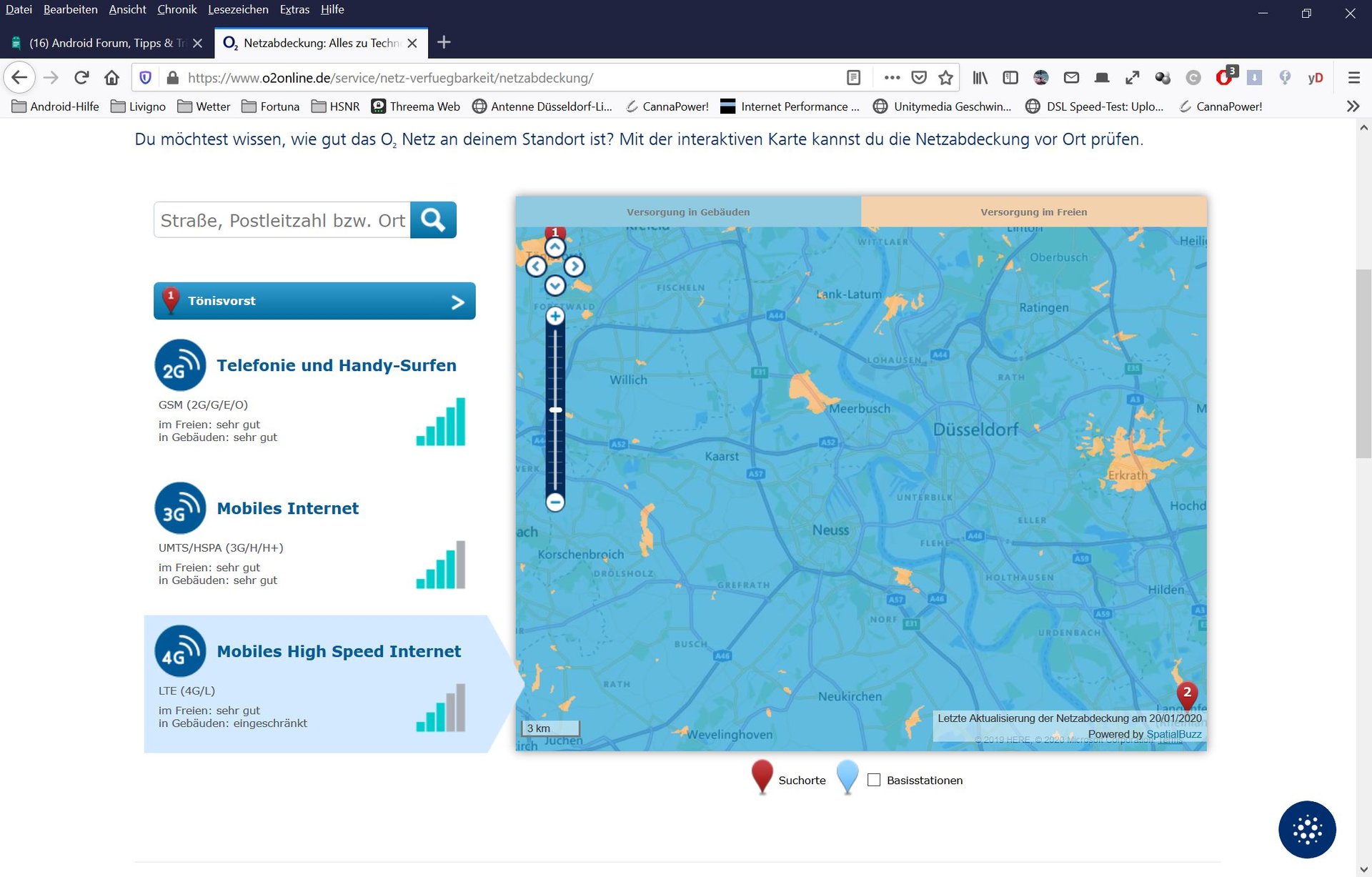Zoom in the map with plus button
Screen dimensions: 1372x877
[555, 317]
